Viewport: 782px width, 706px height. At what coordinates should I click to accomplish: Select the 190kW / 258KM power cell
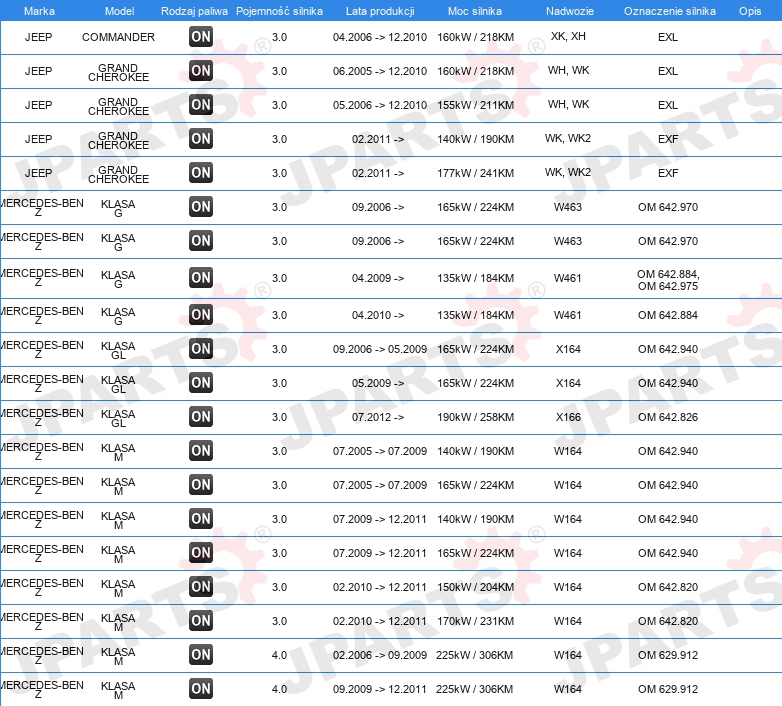[x=475, y=417]
